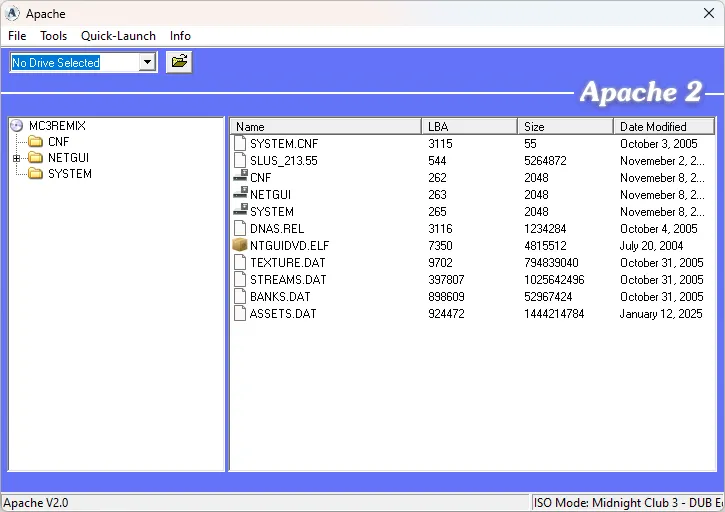Image resolution: width=725 pixels, height=512 pixels.
Task: Click the 'Apache V2.0' status bar text
Action: [x=36, y=503]
